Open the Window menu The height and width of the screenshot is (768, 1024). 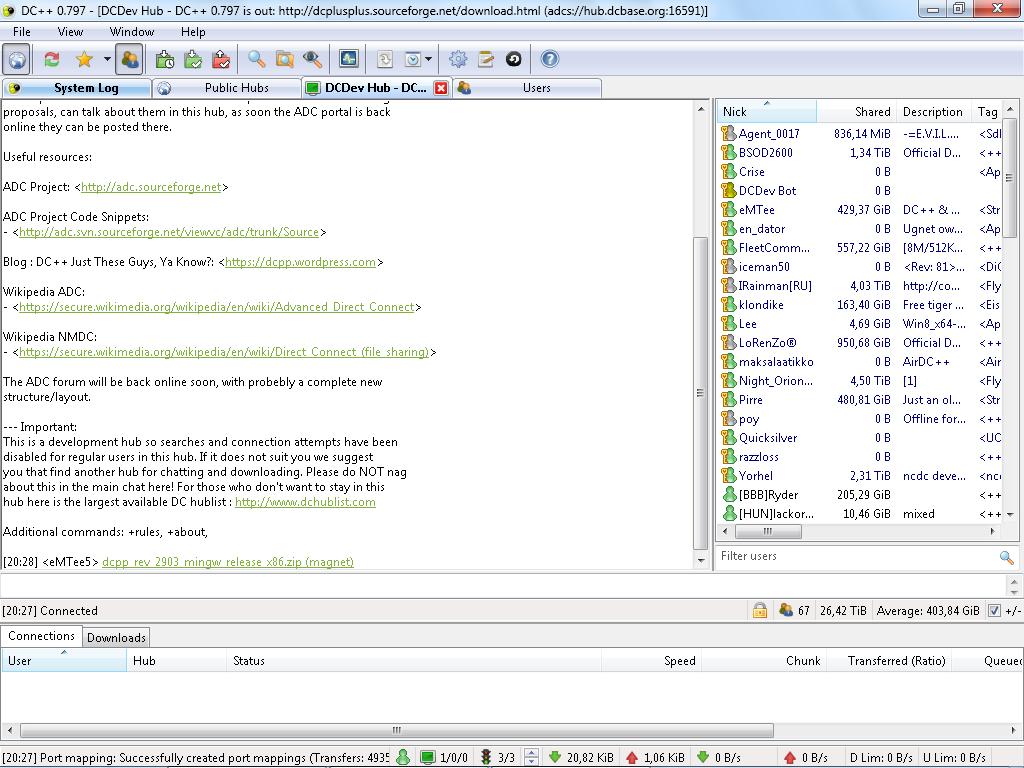pos(132,32)
